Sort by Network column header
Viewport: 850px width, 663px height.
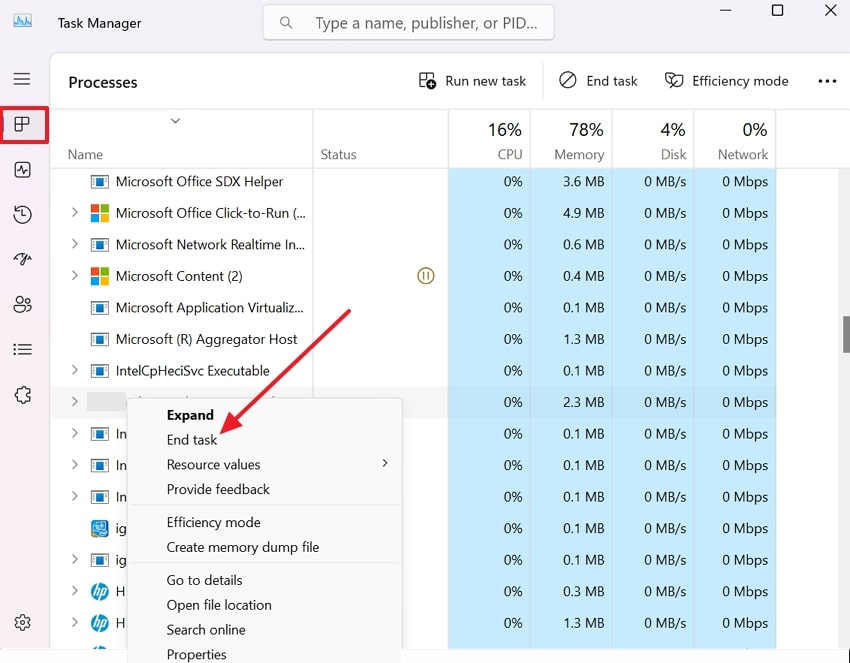[735, 139]
